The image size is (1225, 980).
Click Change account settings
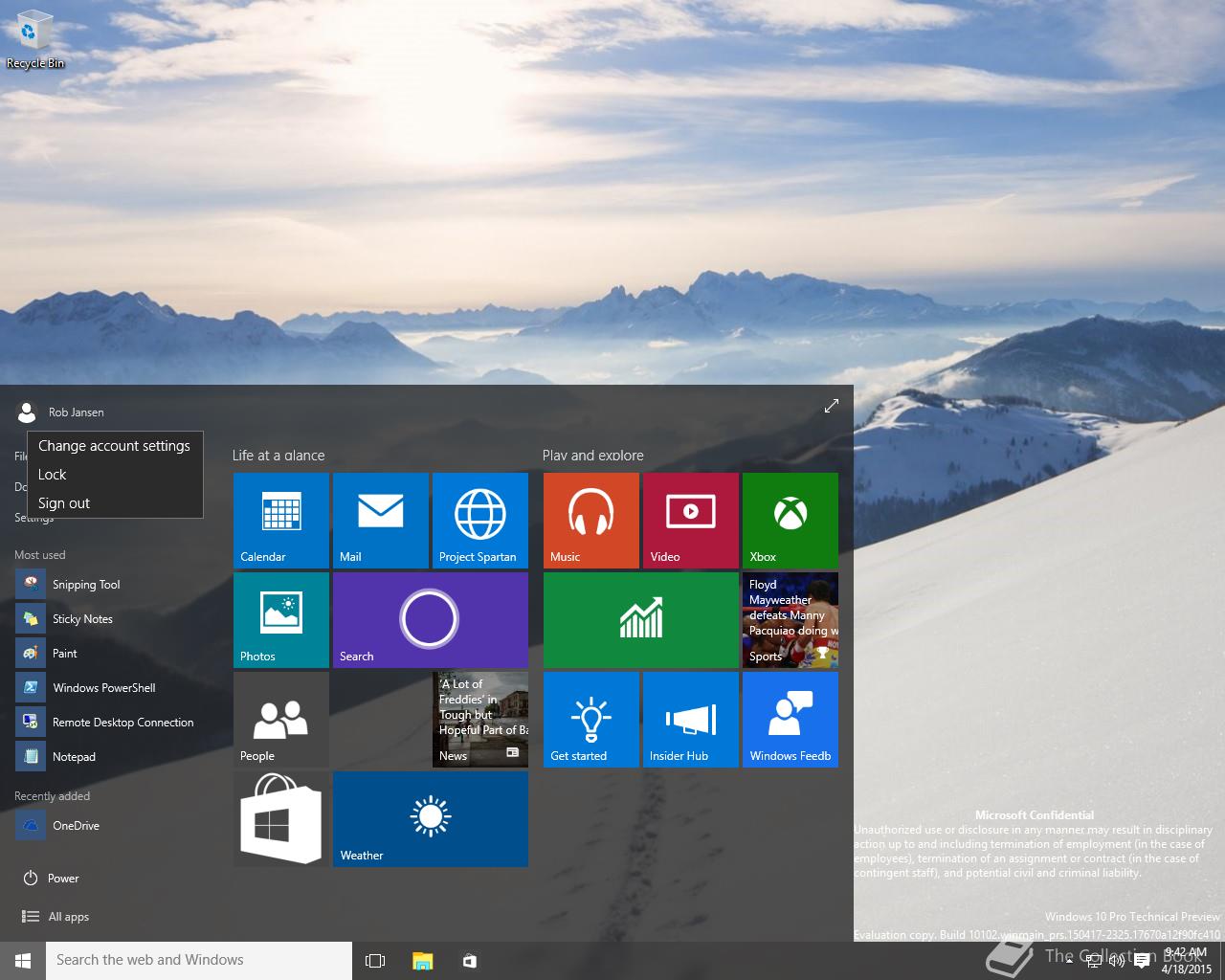[114, 446]
